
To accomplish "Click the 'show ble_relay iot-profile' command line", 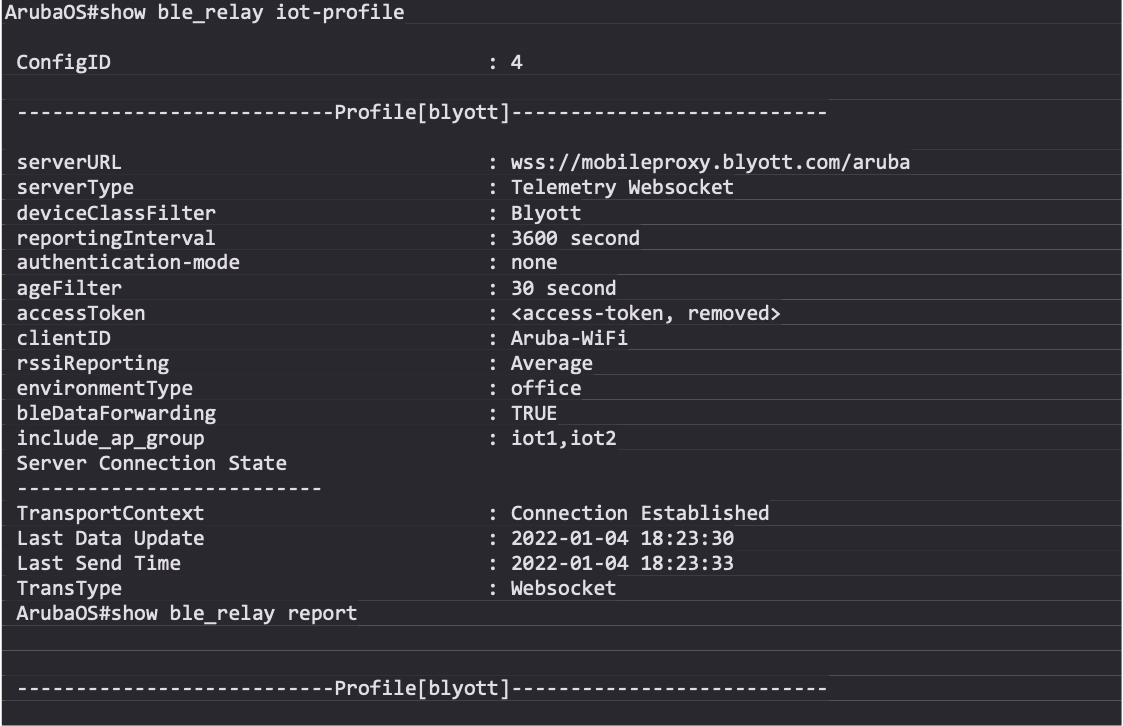I will pos(205,12).
